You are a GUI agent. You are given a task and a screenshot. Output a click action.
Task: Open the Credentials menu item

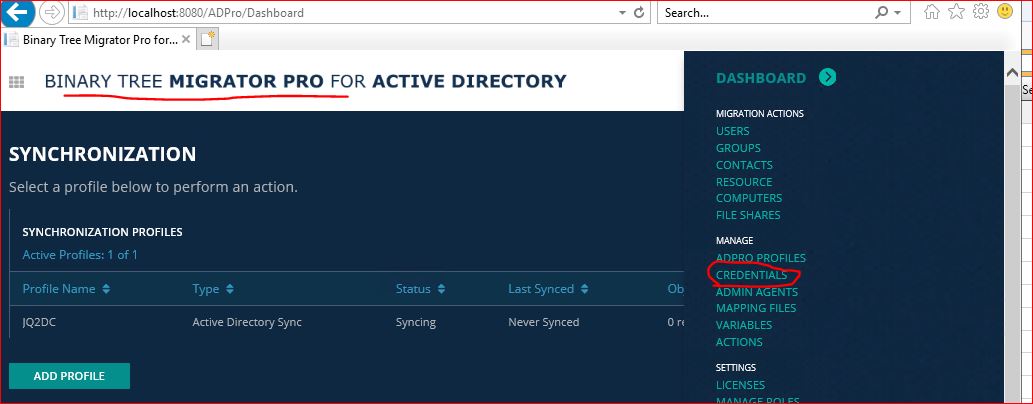coord(751,275)
